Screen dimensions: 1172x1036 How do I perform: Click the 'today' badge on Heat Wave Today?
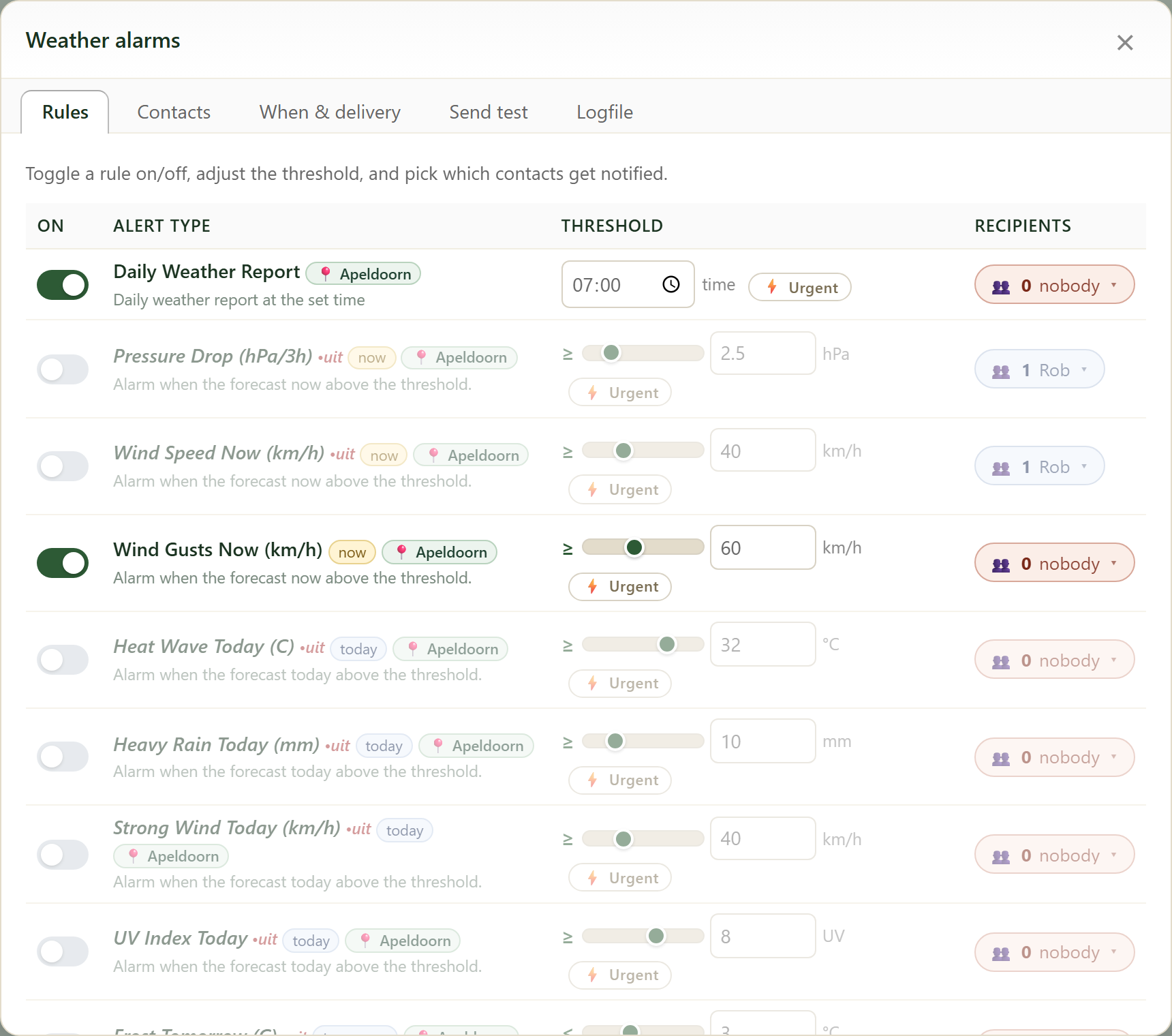point(358,648)
